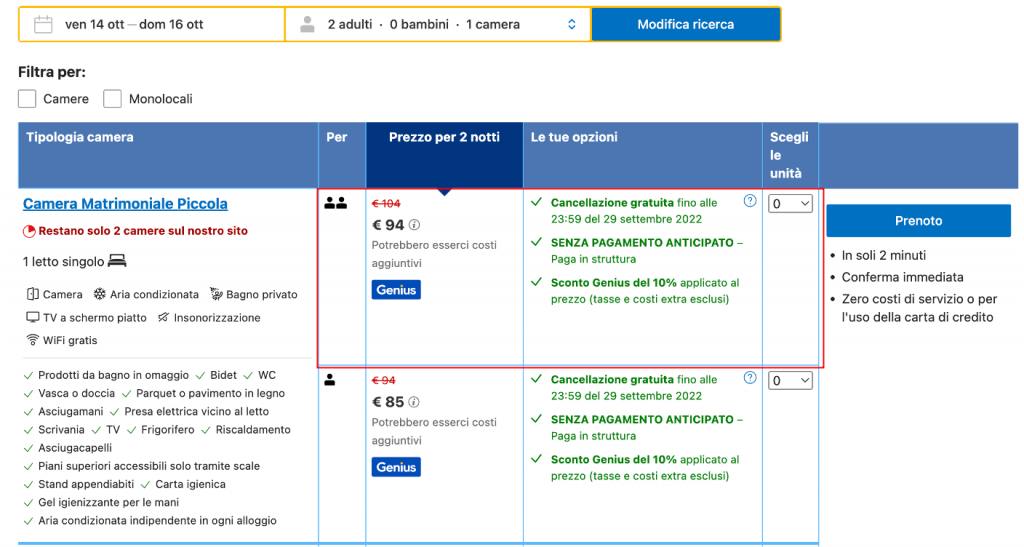The height and width of the screenshot is (547, 1024).
Task: Click the date range ven 14 ott field
Action: click(x=134, y=24)
